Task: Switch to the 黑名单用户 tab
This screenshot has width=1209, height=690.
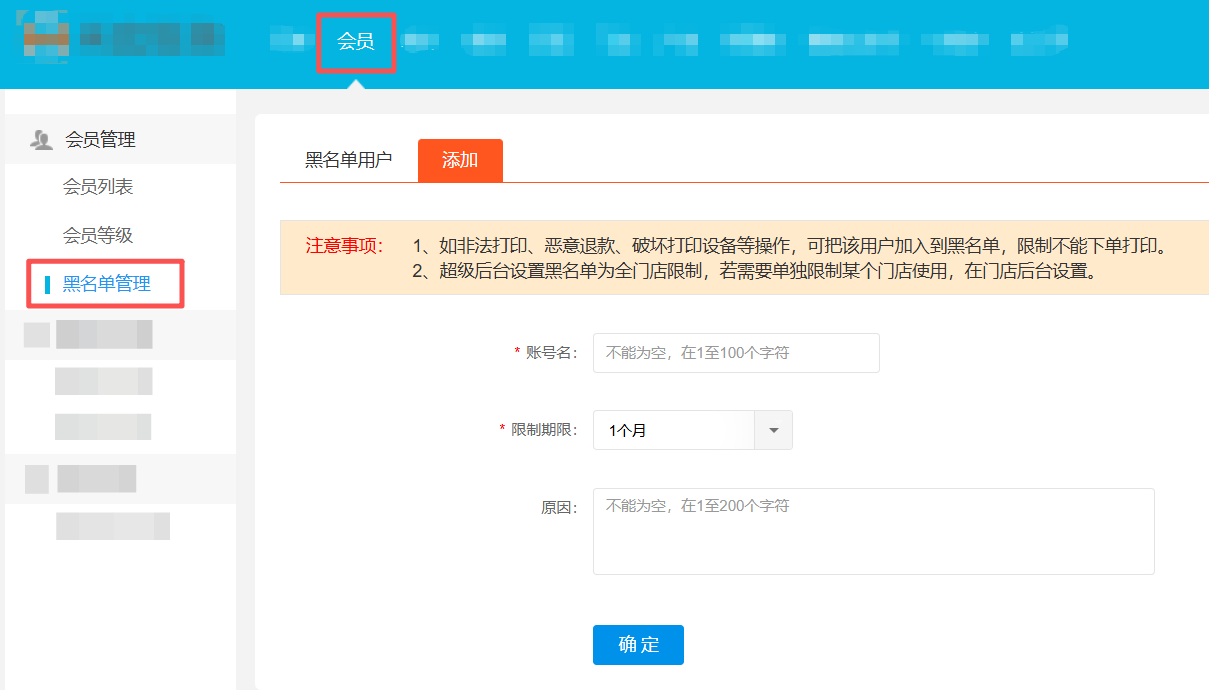Action: (x=348, y=160)
